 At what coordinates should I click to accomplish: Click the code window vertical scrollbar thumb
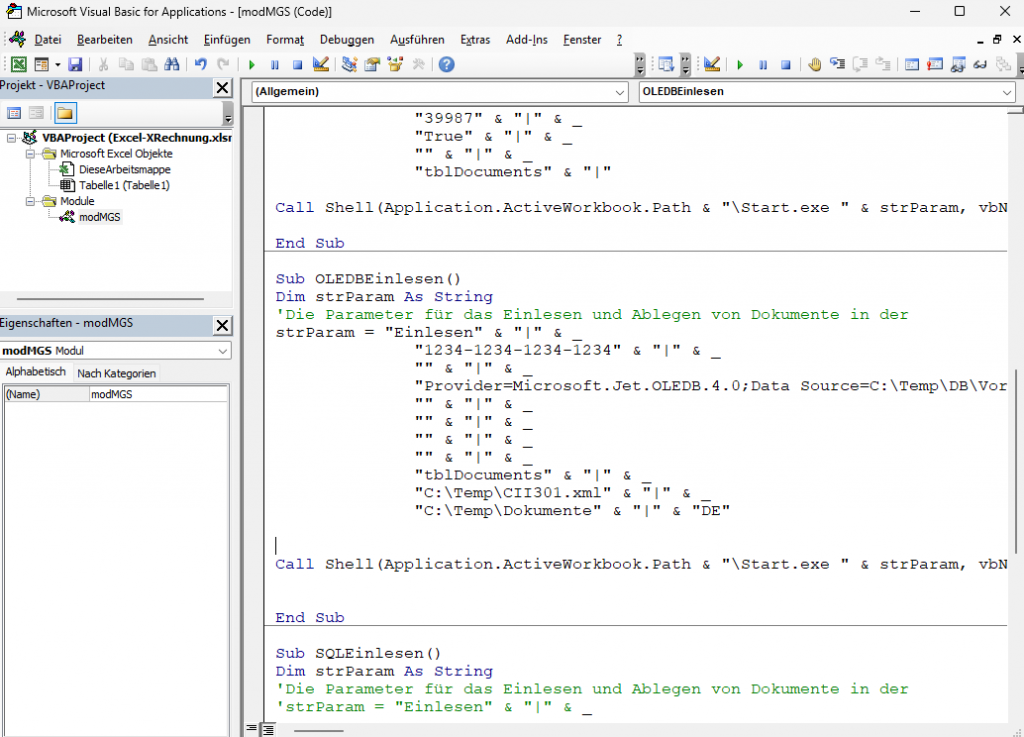(x=1016, y=462)
